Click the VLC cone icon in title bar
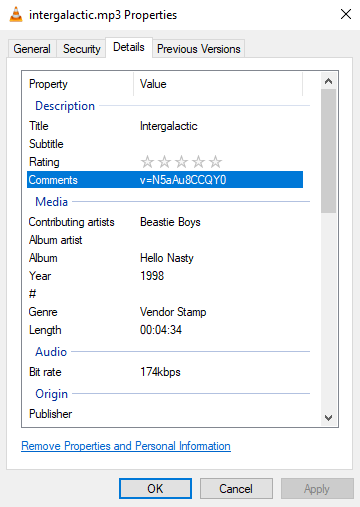Image resolution: width=360 pixels, height=507 pixels. (16, 14)
